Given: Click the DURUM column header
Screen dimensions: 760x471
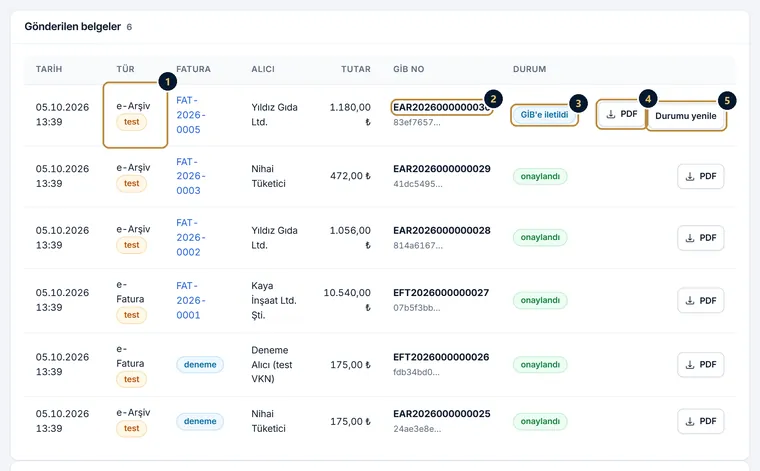Looking at the screenshot, I should click(x=529, y=69).
